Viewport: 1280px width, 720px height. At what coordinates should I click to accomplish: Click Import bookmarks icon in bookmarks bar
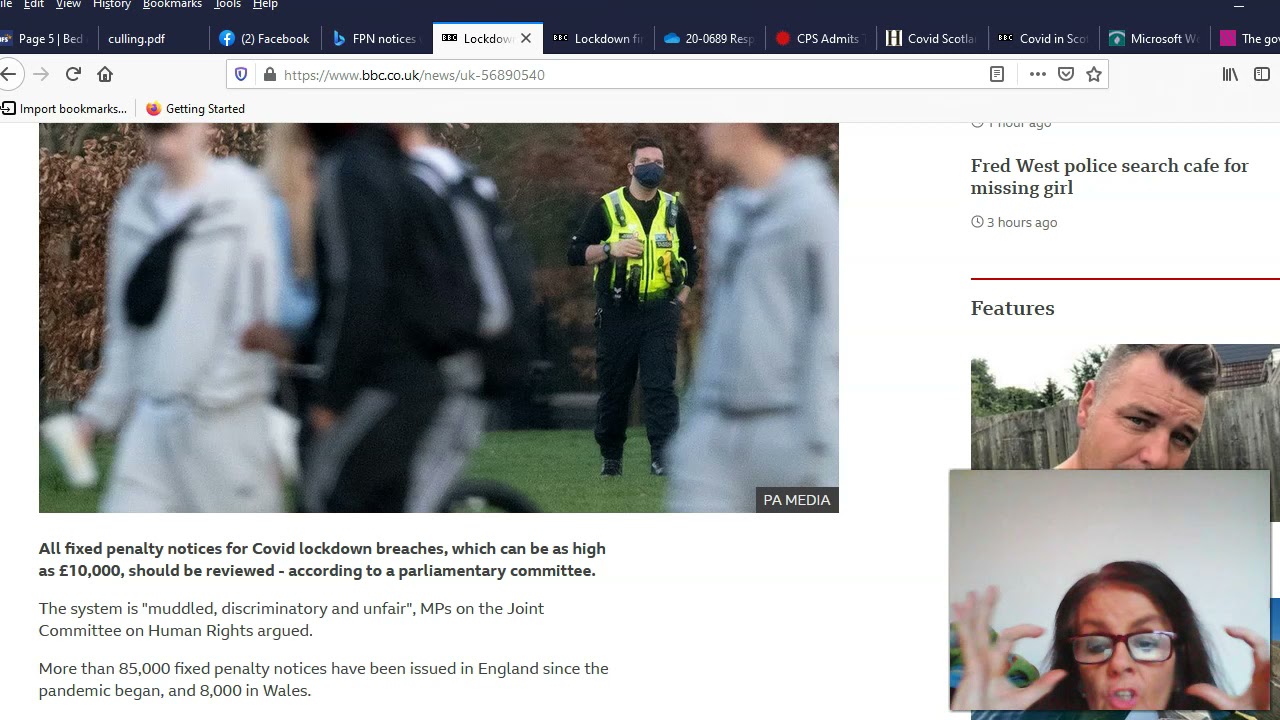pos(9,108)
